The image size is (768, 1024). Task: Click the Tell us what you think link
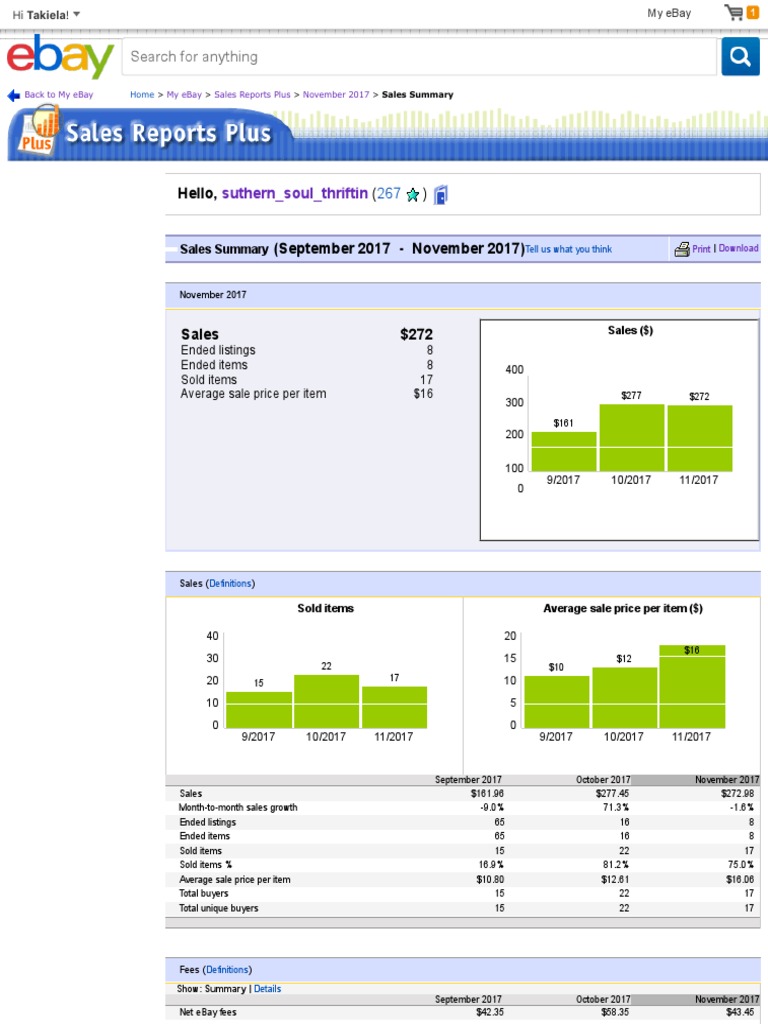click(569, 249)
